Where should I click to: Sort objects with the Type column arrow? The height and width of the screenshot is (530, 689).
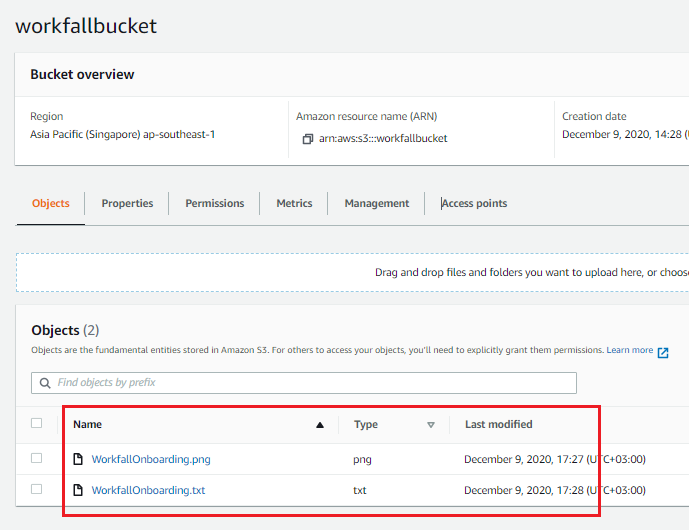(431, 425)
